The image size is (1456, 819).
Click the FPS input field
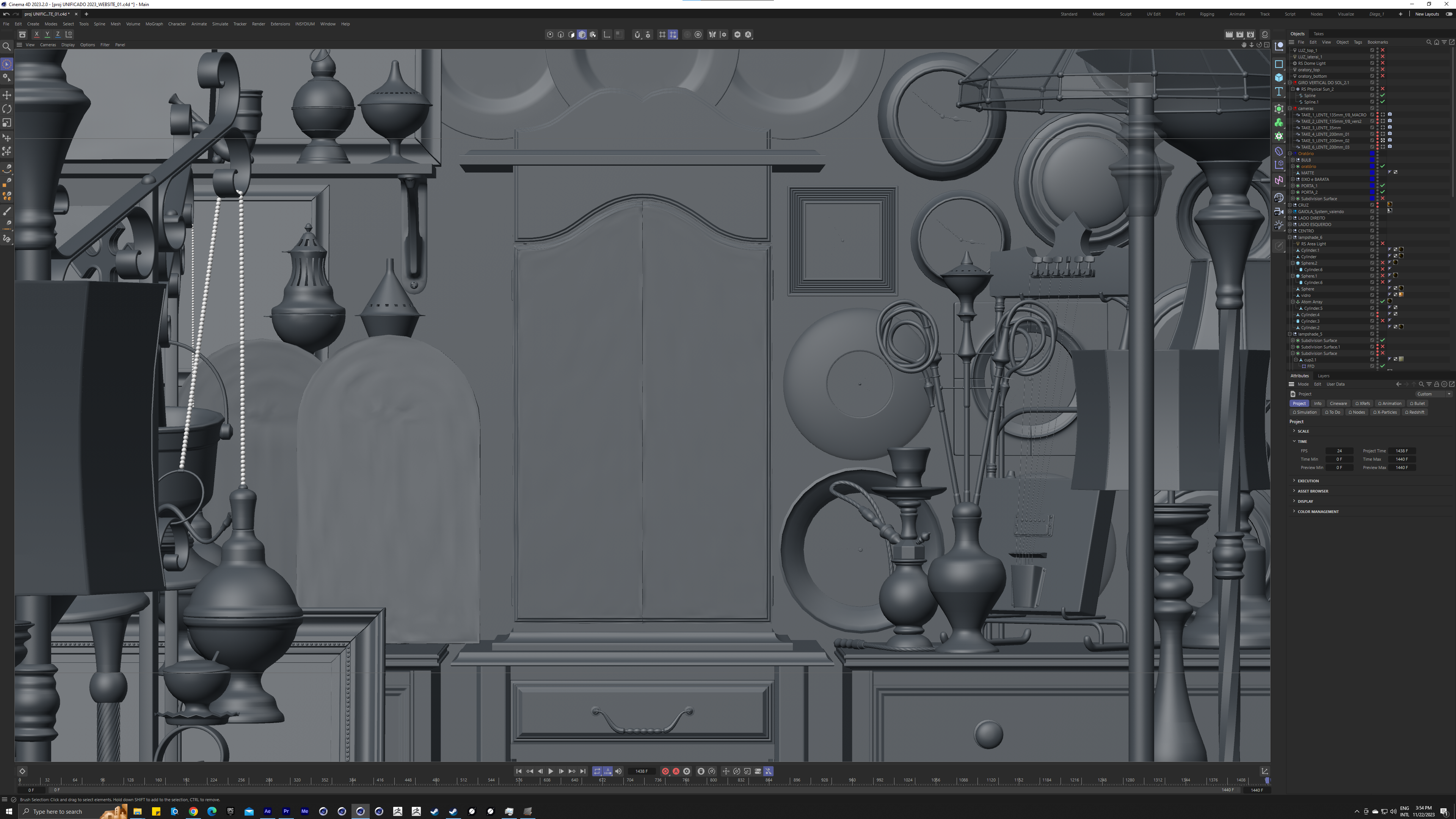click(x=1339, y=451)
